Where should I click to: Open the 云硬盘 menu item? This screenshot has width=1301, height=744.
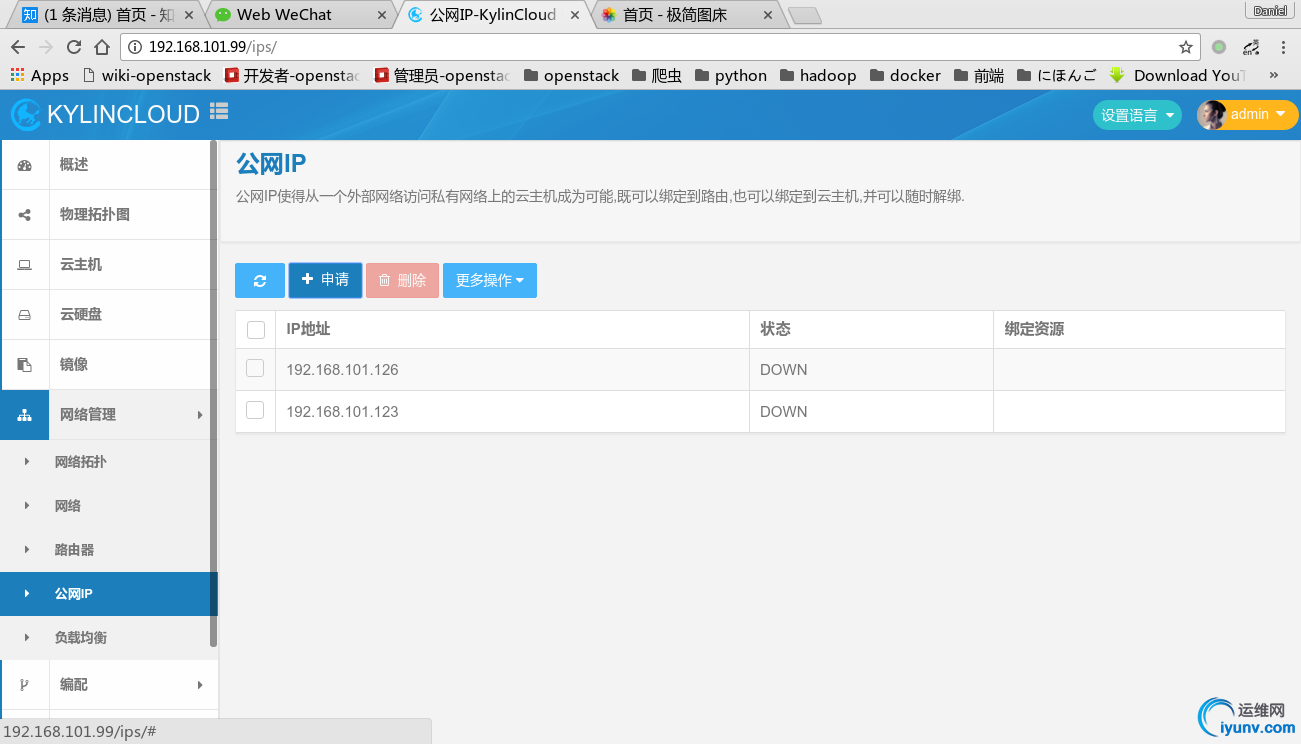pos(81,315)
